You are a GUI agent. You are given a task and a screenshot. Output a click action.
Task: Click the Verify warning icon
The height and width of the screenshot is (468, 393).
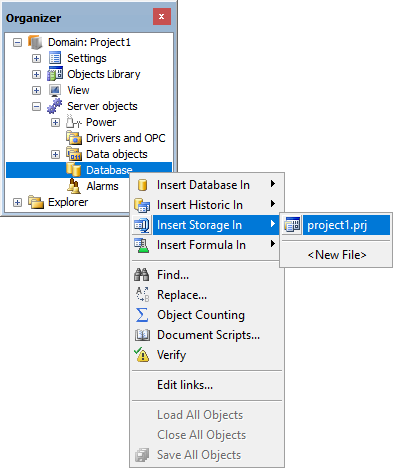tap(142, 355)
